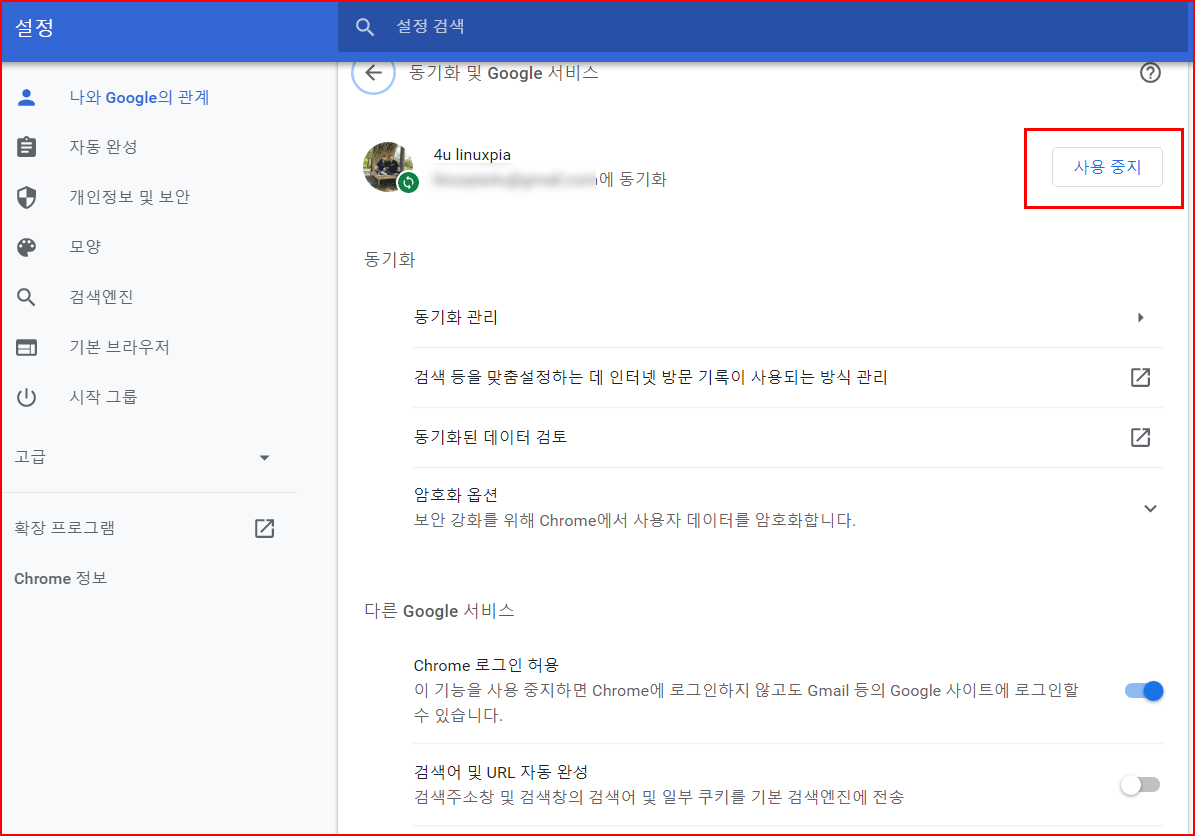Click the 다른 Google 서비스 heading

pos(439,611)
